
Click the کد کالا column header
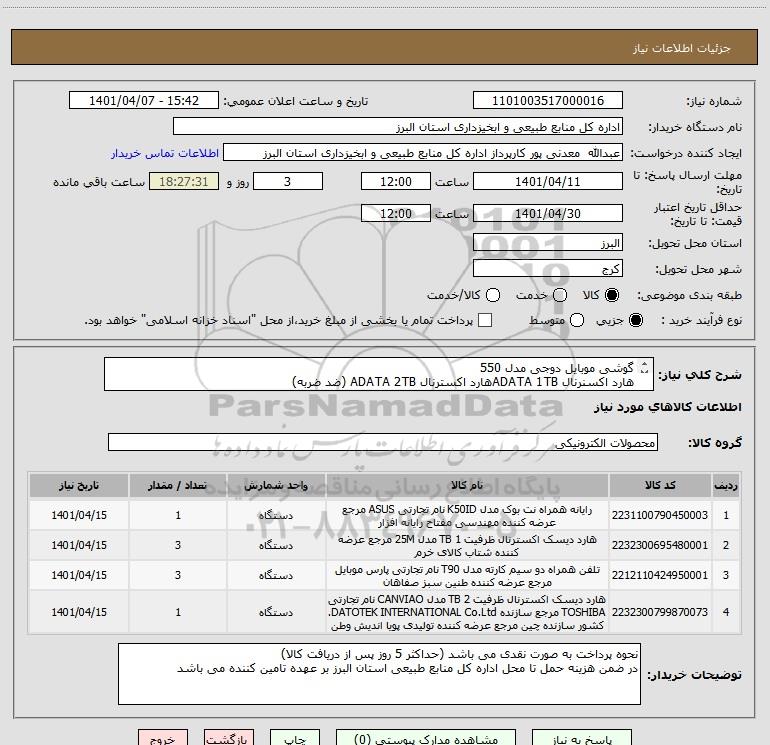click(660, 485)
